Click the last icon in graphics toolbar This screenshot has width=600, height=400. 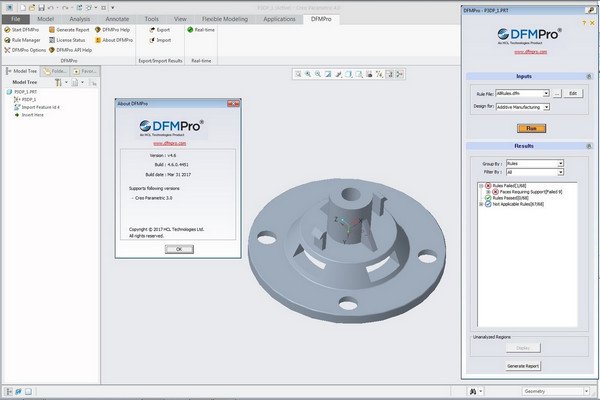coord(399,74)
